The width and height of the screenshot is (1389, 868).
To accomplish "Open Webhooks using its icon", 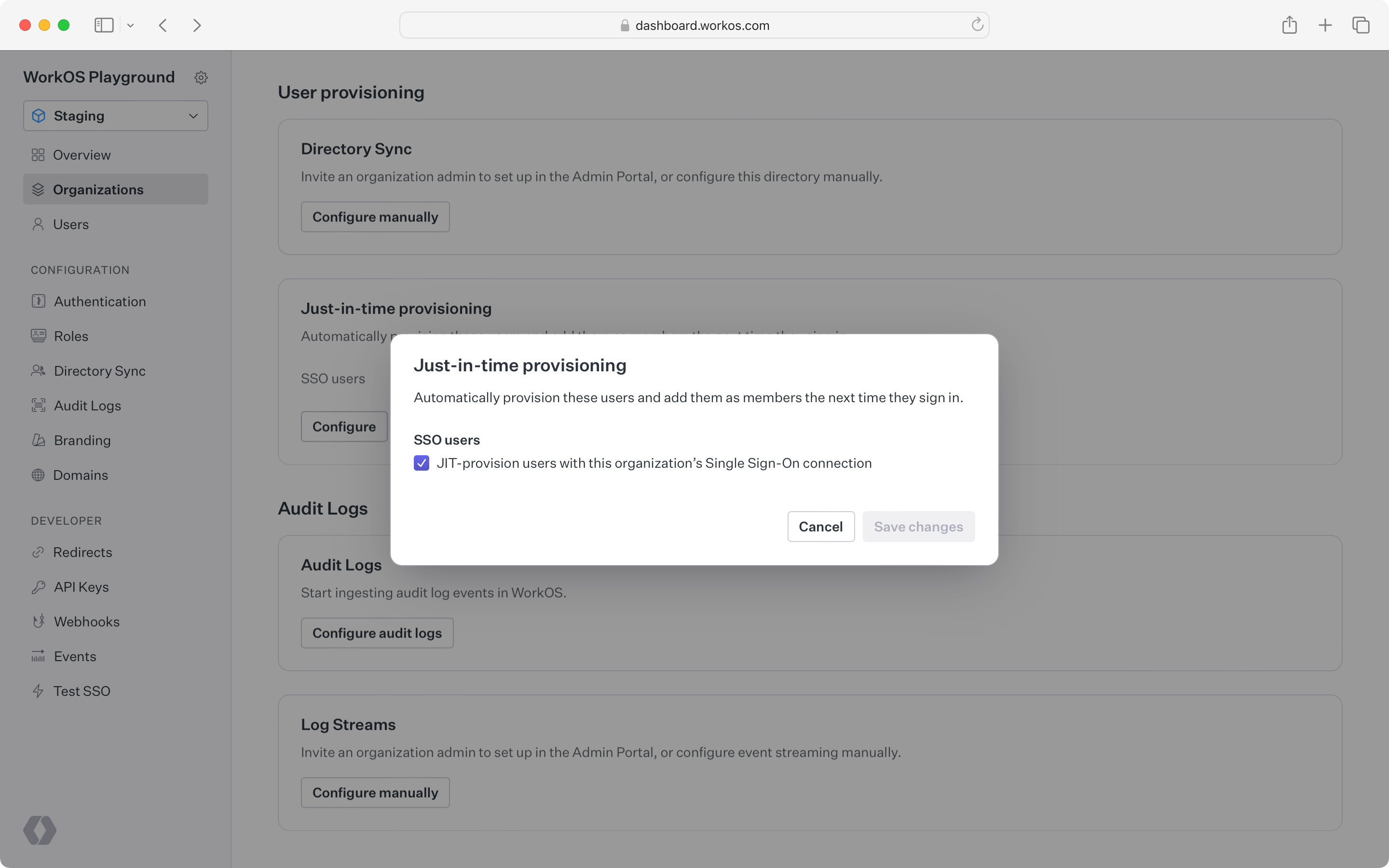I will click(x=38, y=621).
